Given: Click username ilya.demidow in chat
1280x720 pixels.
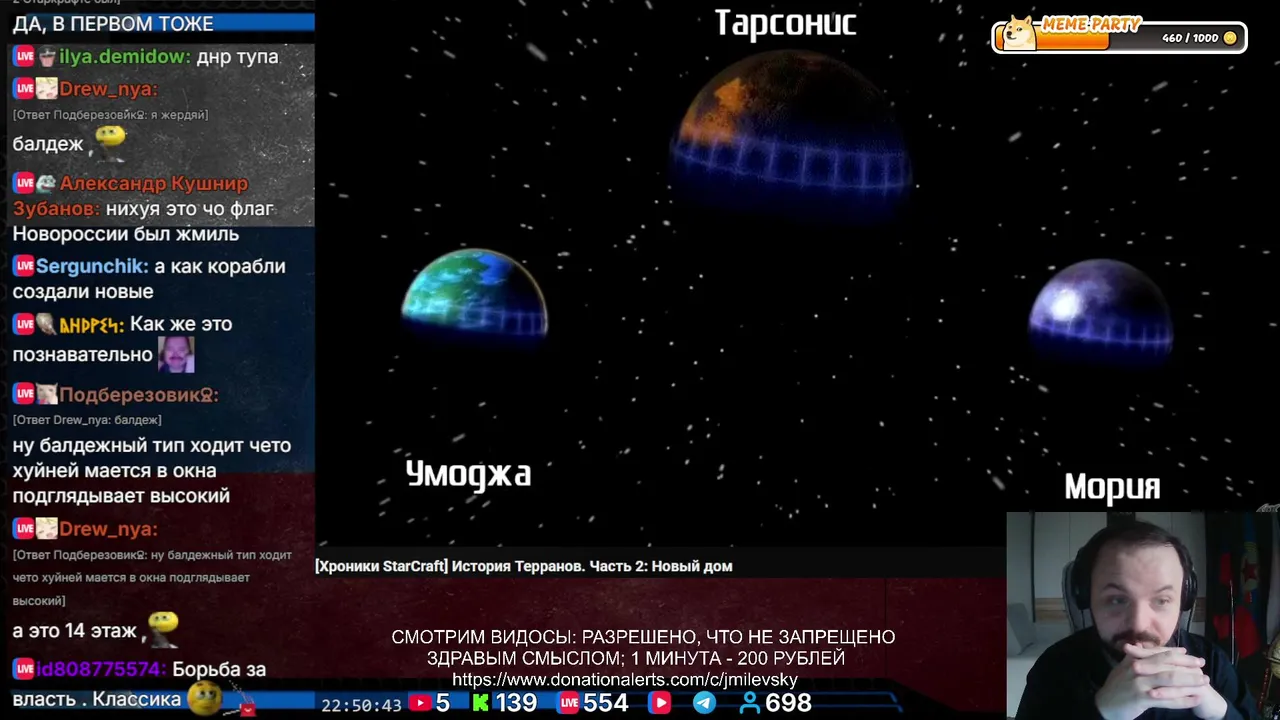Looking at the screenshot, I should (124, 57).
